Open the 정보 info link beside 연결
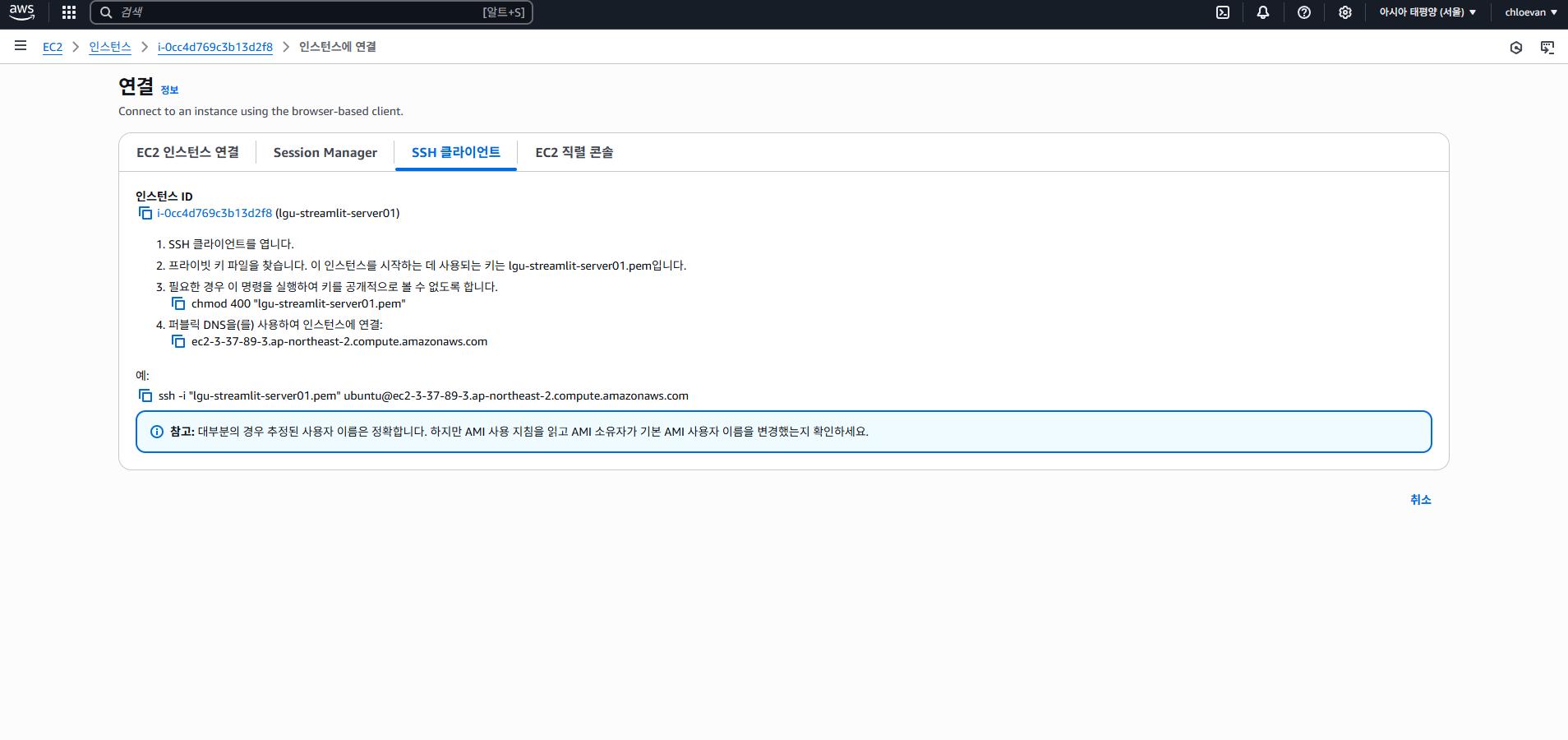The width and height of the screenshot is (1568, 740). point(169,90)
